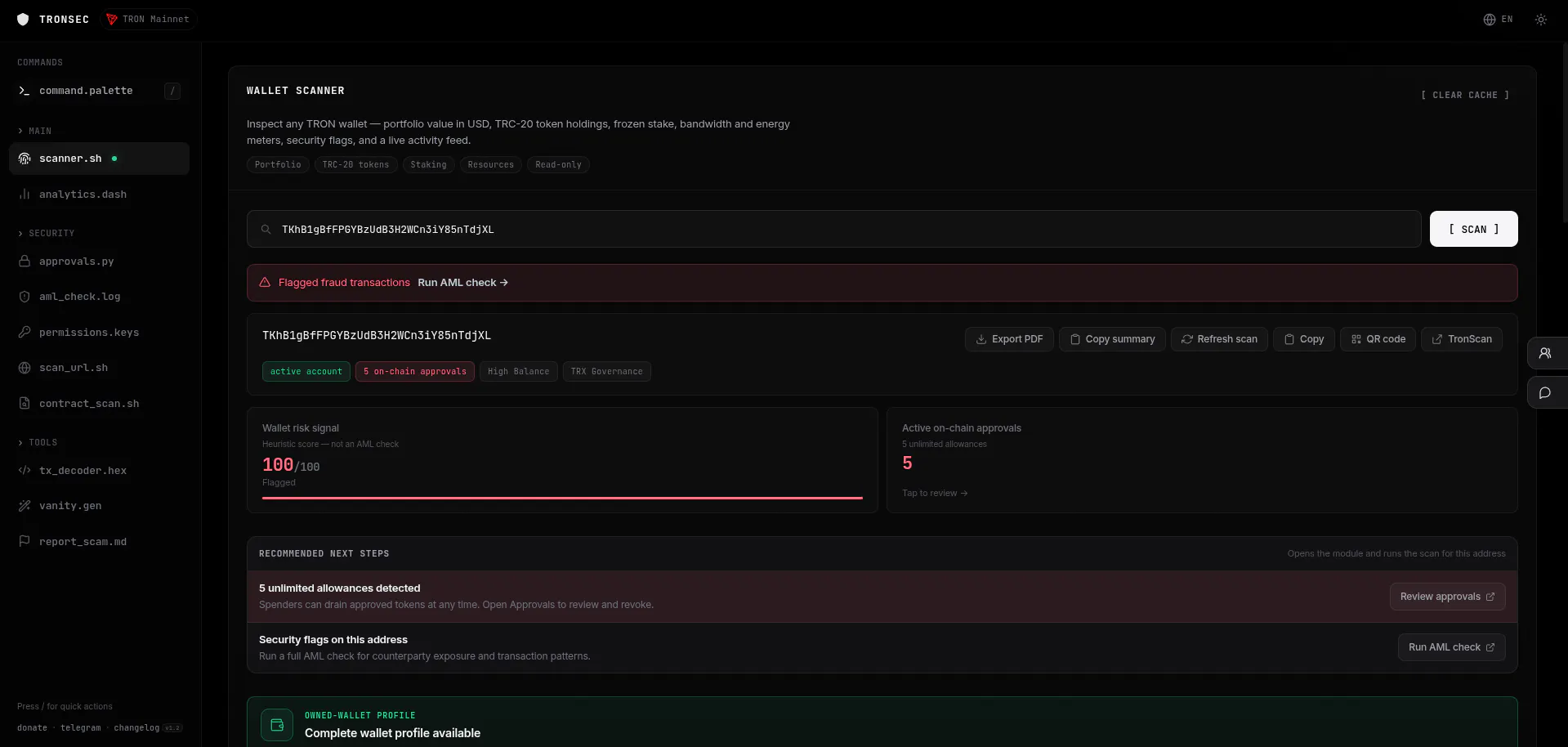Open the address on TronScan

pos(1462,339)
